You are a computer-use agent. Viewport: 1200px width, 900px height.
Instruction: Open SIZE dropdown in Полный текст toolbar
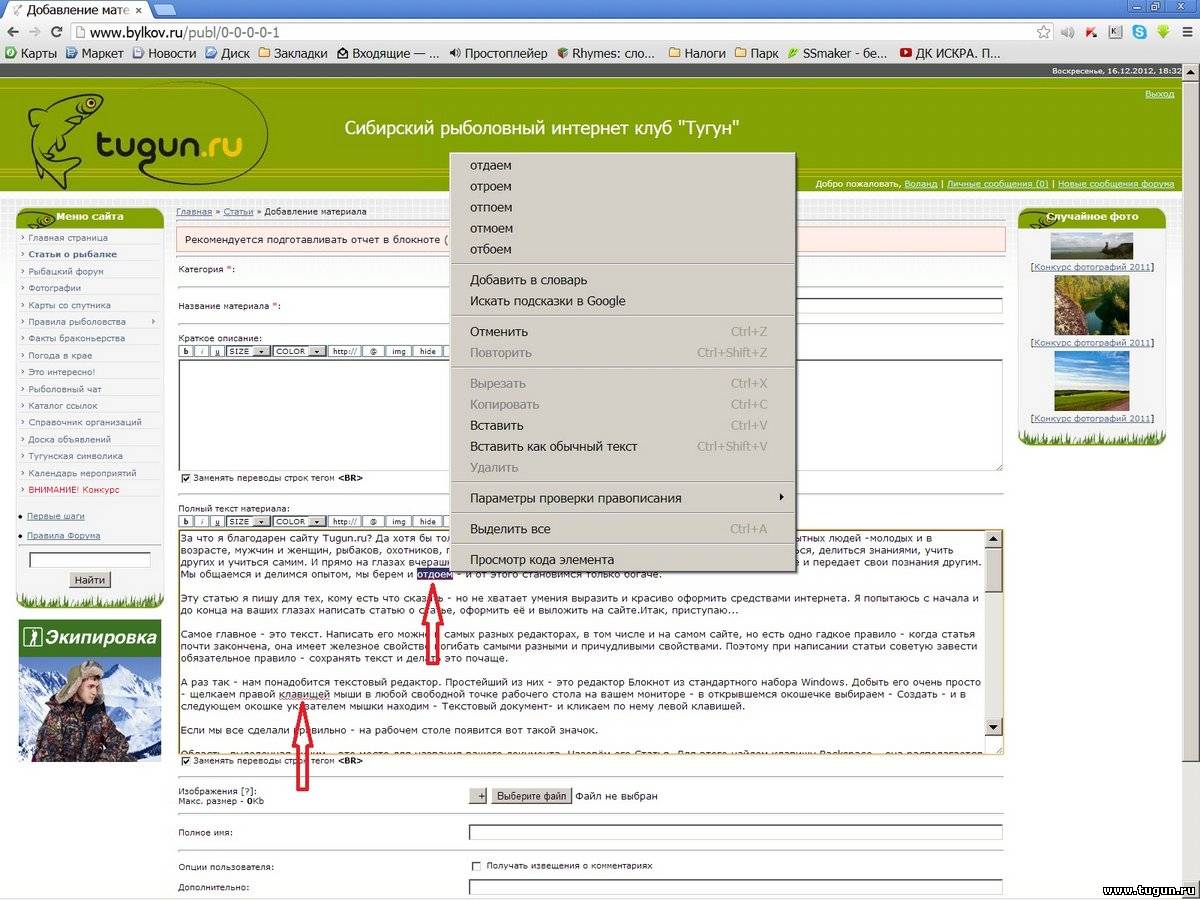pyautogui.click(x=247, y=522)
